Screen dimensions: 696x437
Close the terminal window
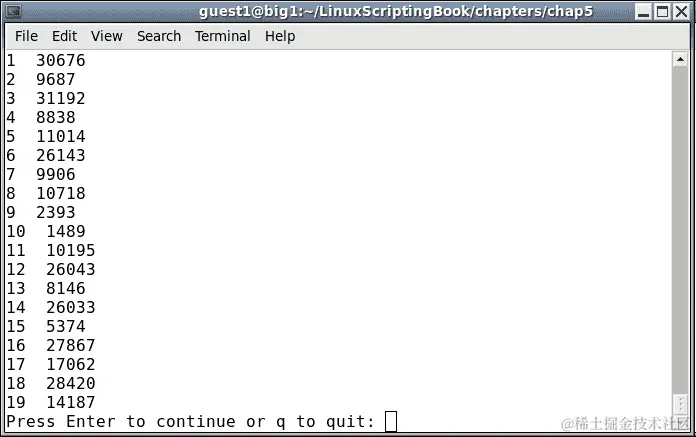point(681,12)
